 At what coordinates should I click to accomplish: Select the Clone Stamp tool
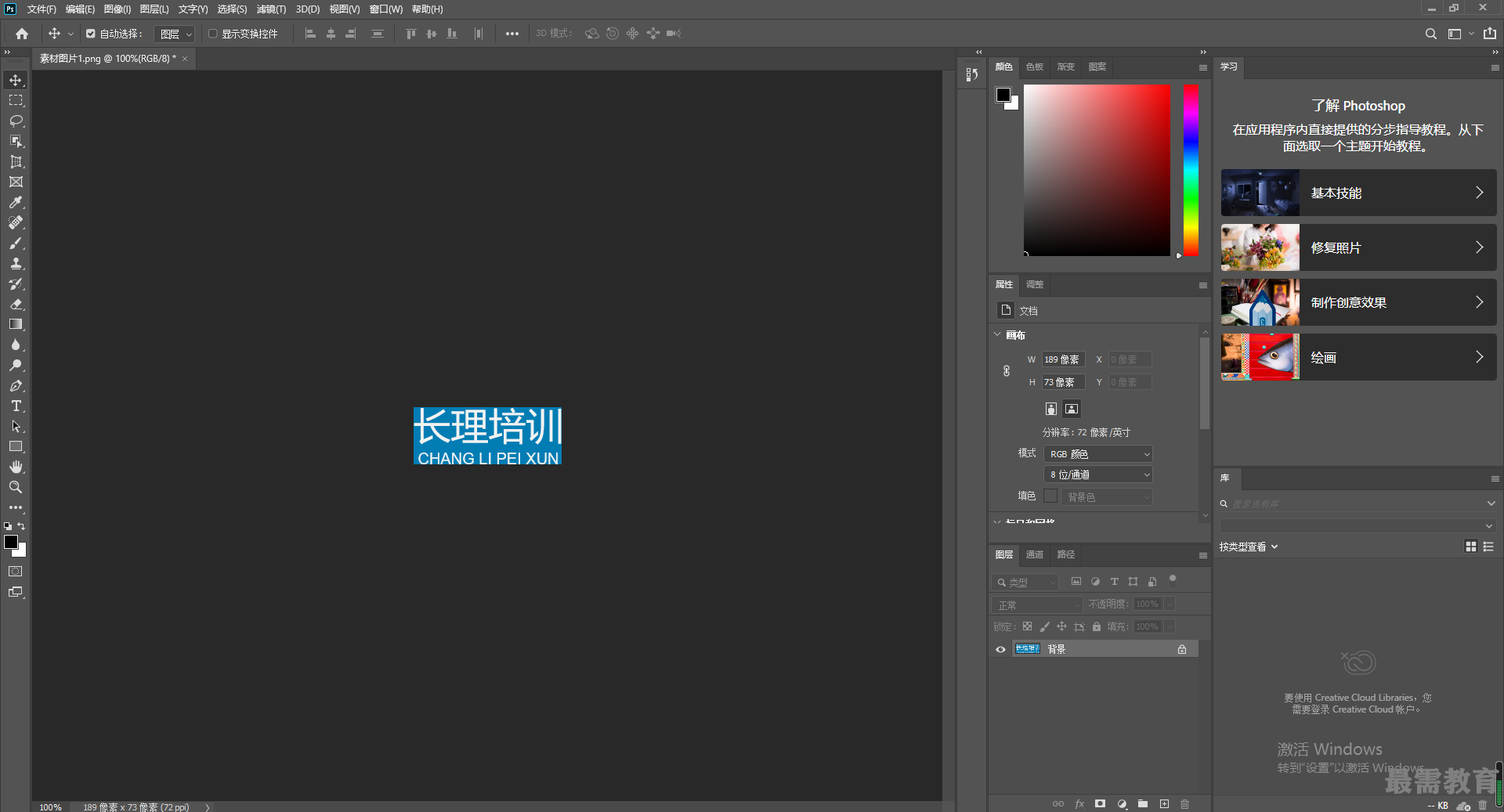point(16,264)
